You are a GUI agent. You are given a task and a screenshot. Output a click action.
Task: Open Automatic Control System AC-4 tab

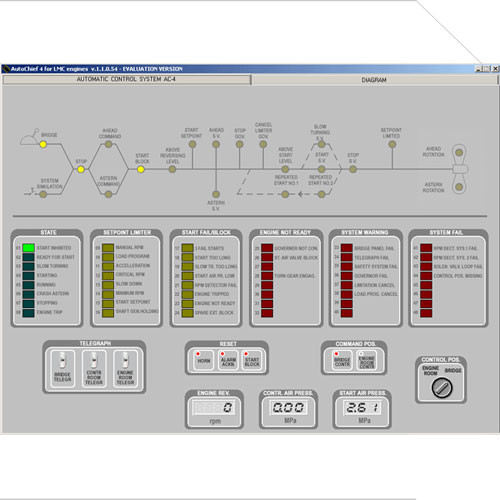[x=126, y=79]
